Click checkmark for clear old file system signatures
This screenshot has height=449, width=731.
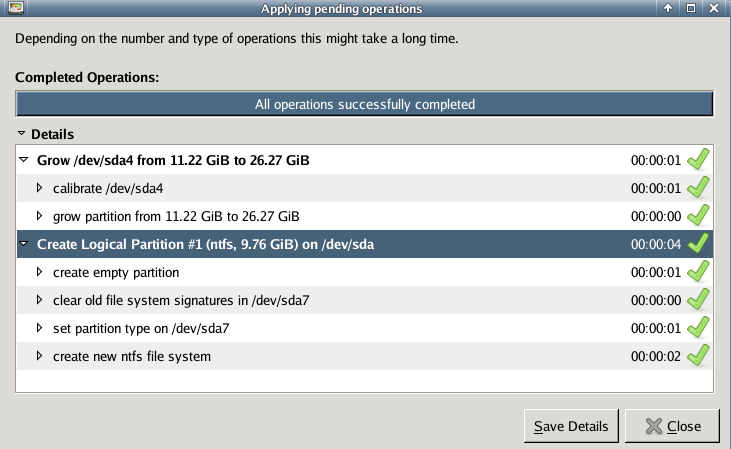click(x=698, y=299)
